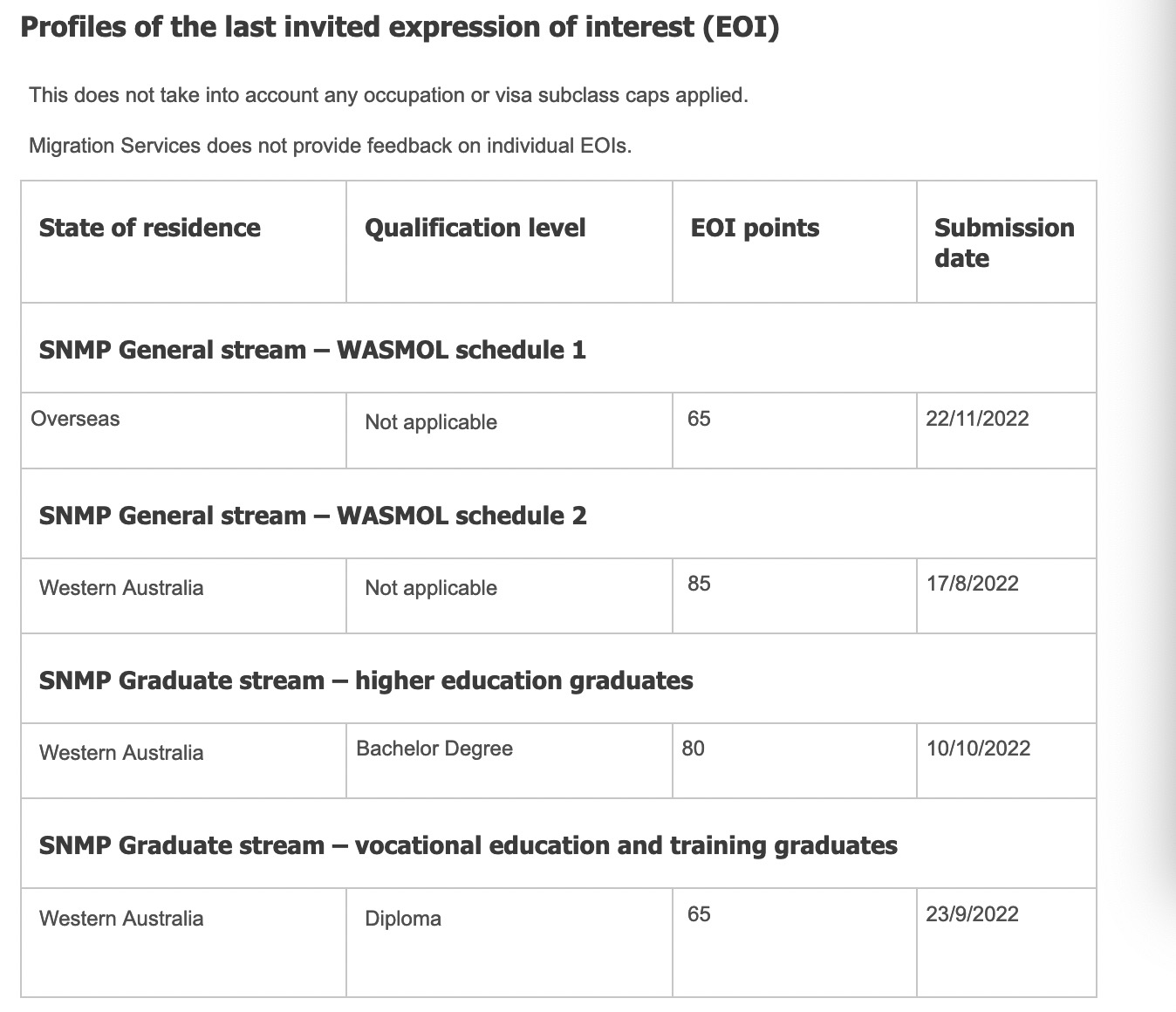Viewport: 1176px width, 1012px height.
Task: Click the 23/9/2022 submission date cell
Action: [972, 914]
